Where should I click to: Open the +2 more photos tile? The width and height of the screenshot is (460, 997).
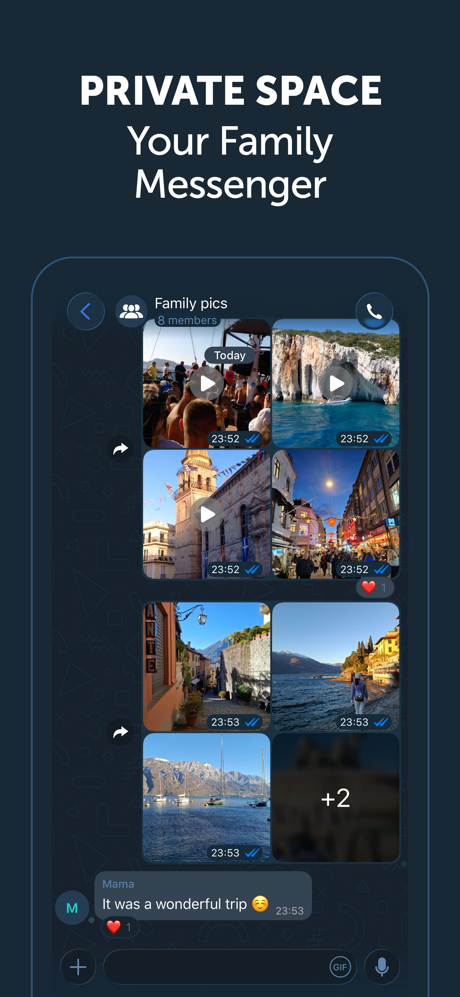(336, 797)
